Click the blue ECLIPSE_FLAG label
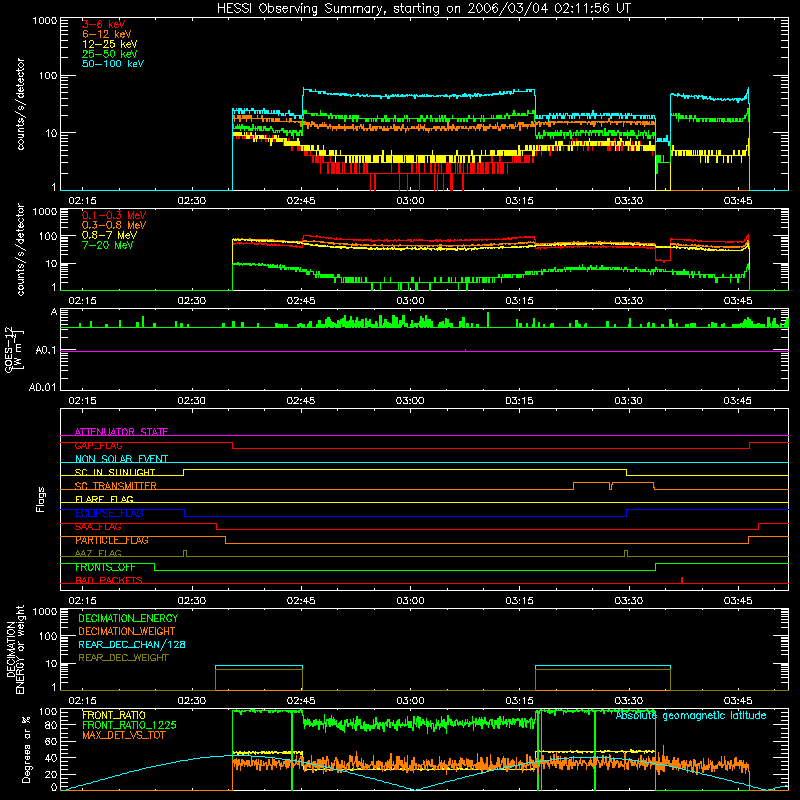This screenshot has width=800, height=800. coord(109,513)
